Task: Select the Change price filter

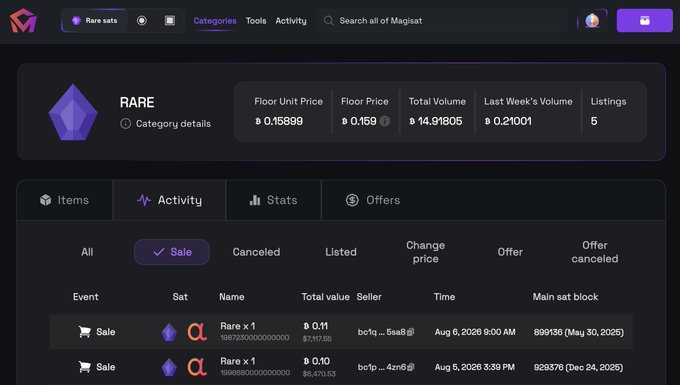Action: [x=425, y=252]
